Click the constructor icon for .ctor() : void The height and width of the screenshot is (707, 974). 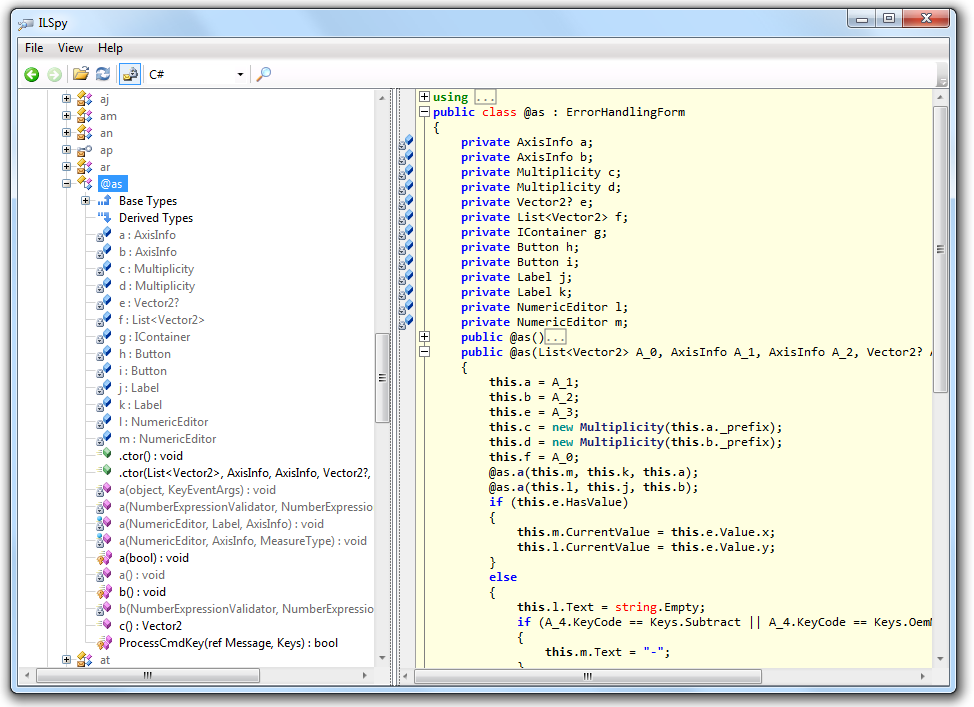pos(104,455)
